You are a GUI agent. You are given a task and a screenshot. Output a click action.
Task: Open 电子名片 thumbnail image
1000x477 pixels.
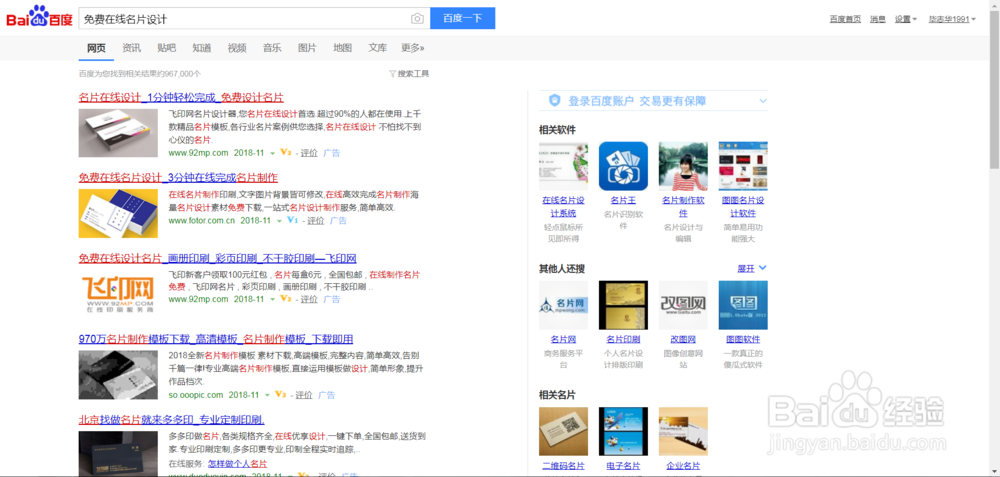(x=623, y=432)
